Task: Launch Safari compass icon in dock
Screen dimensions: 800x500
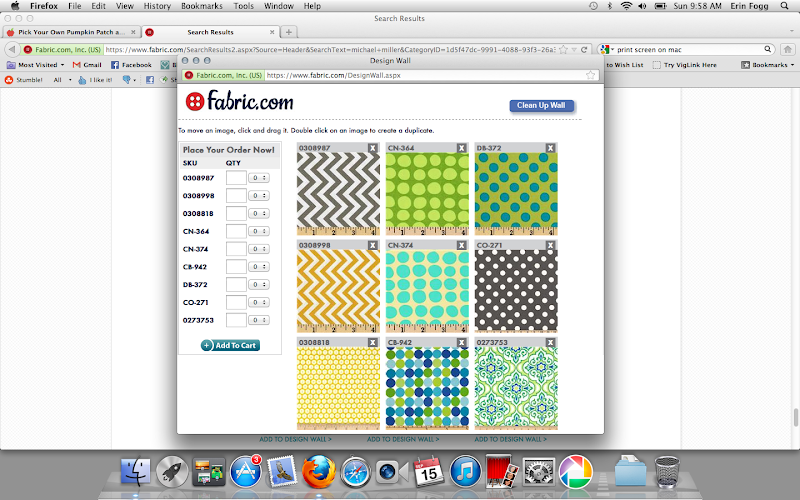Action: tap(356, 472)
